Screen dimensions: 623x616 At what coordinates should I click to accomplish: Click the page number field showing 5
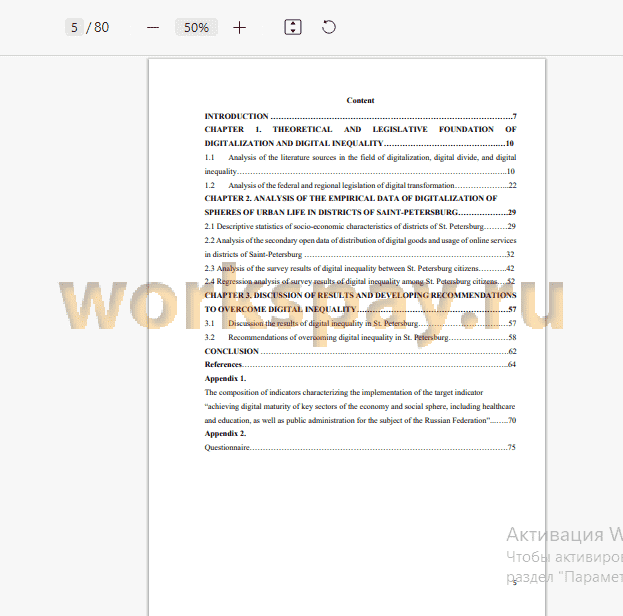74,27
